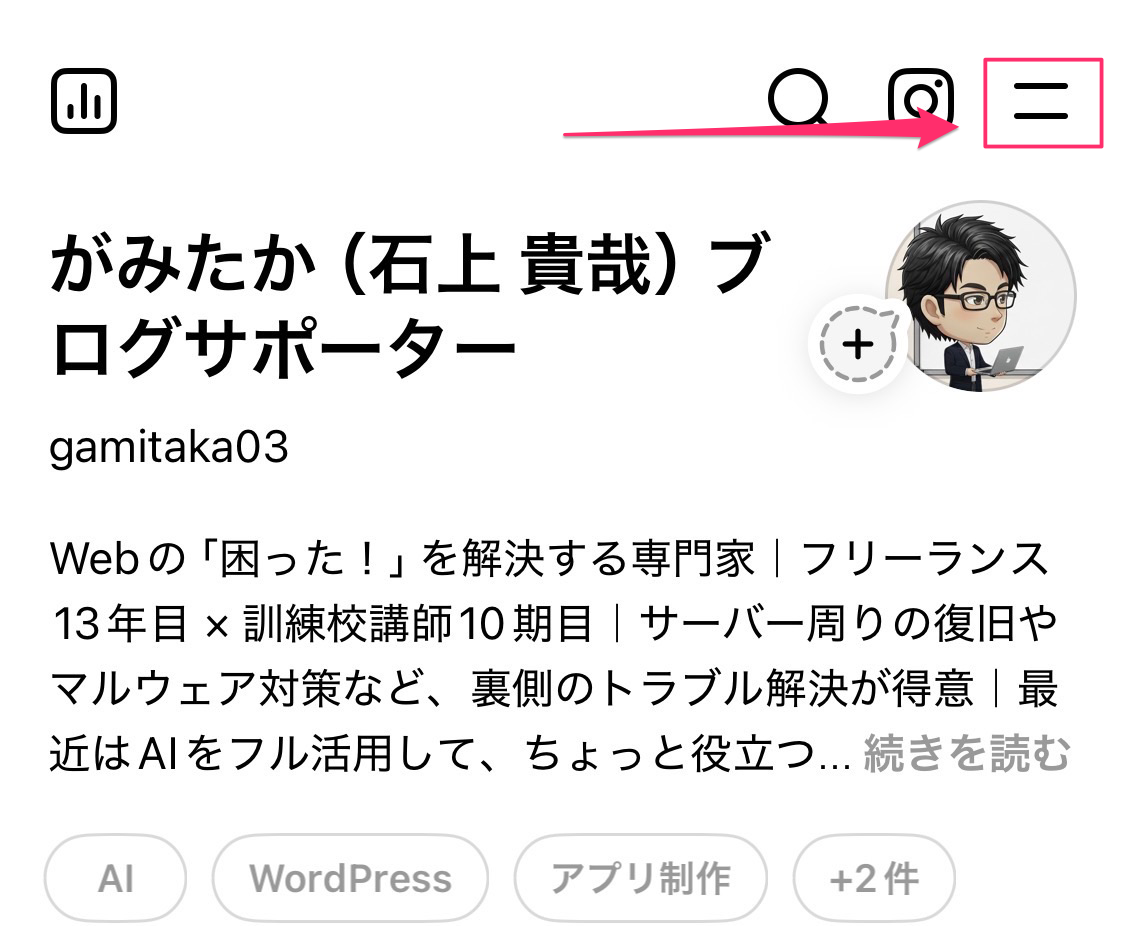The width and height of the screenshot is (1125, 926).
Task: Expand the +2件 more tags chip
Action: 874,879
